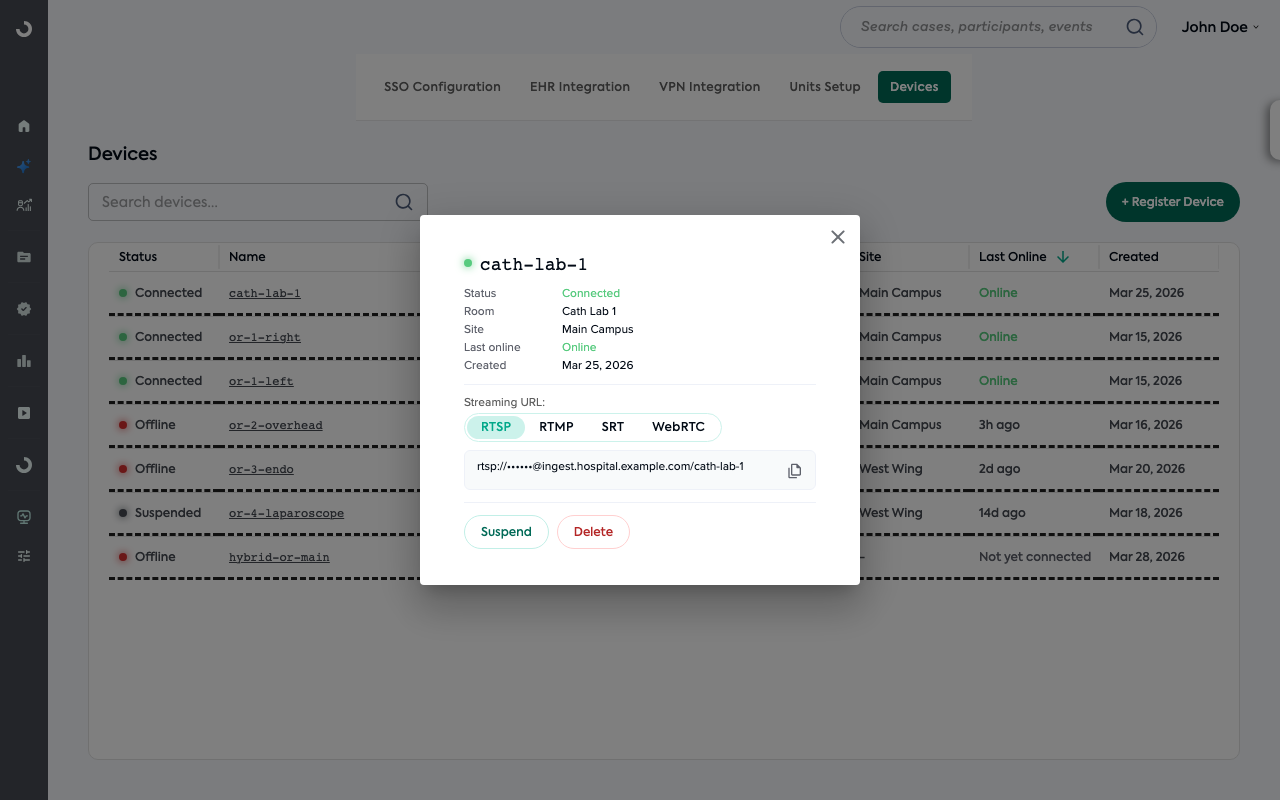Select the sparkles AI feature in the sidebar
The image size is (1280, 800).
point(23,166)
